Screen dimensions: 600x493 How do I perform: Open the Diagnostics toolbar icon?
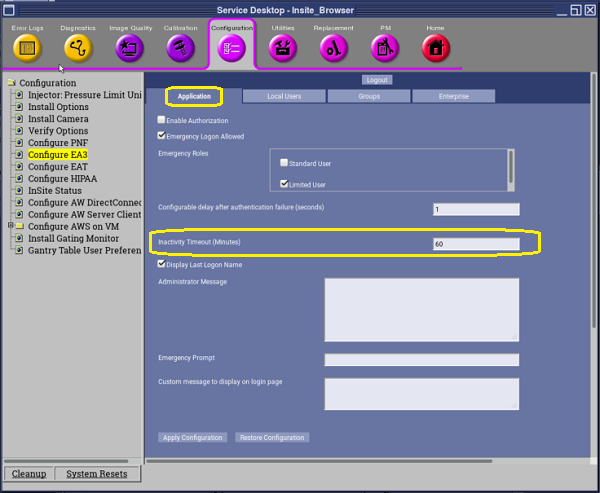pos(77,47)
